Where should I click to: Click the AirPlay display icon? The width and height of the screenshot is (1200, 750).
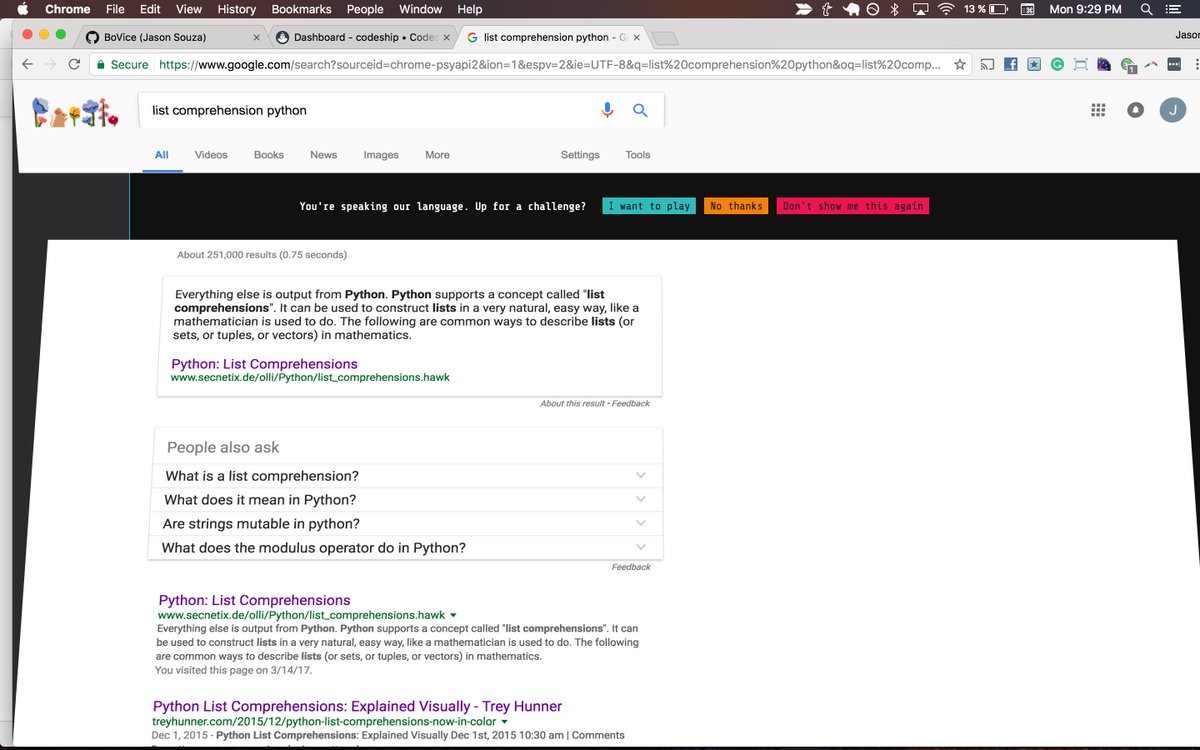(x=919, y=9)
